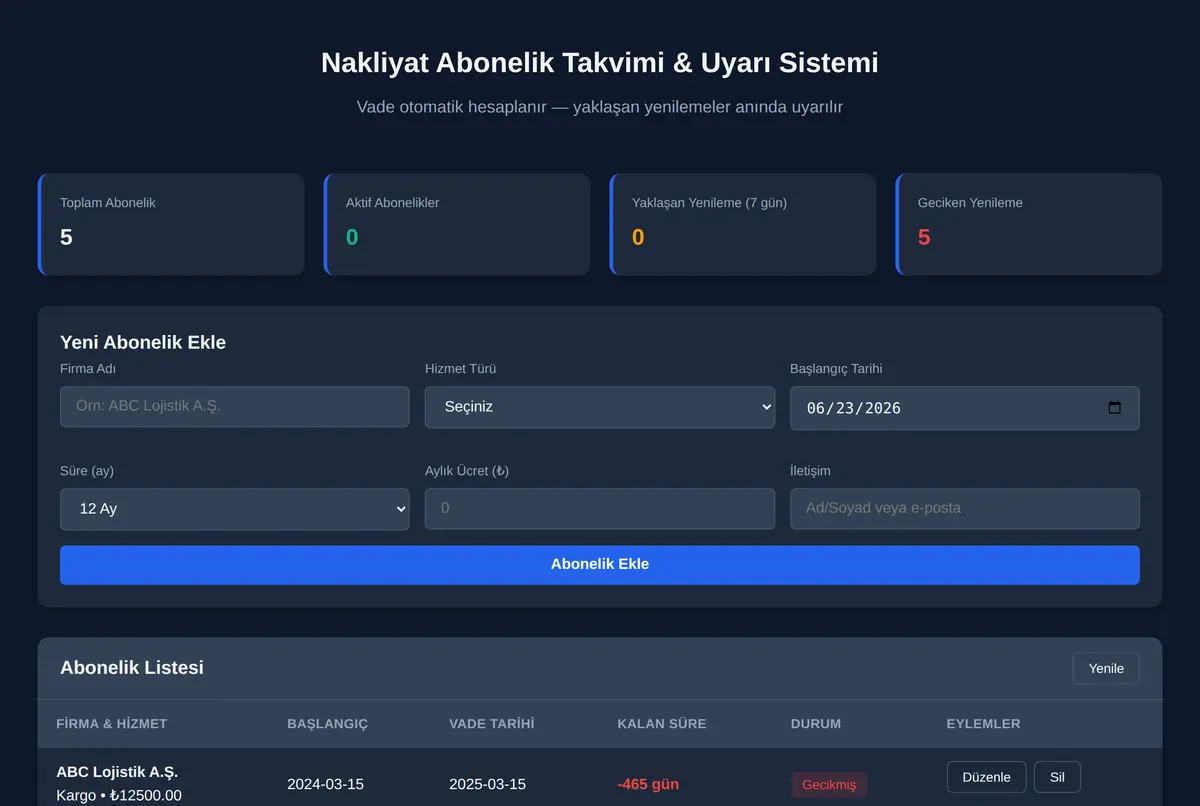
Task: Expand the Süre (ay) dropdown
Action: tap(235, 509)
